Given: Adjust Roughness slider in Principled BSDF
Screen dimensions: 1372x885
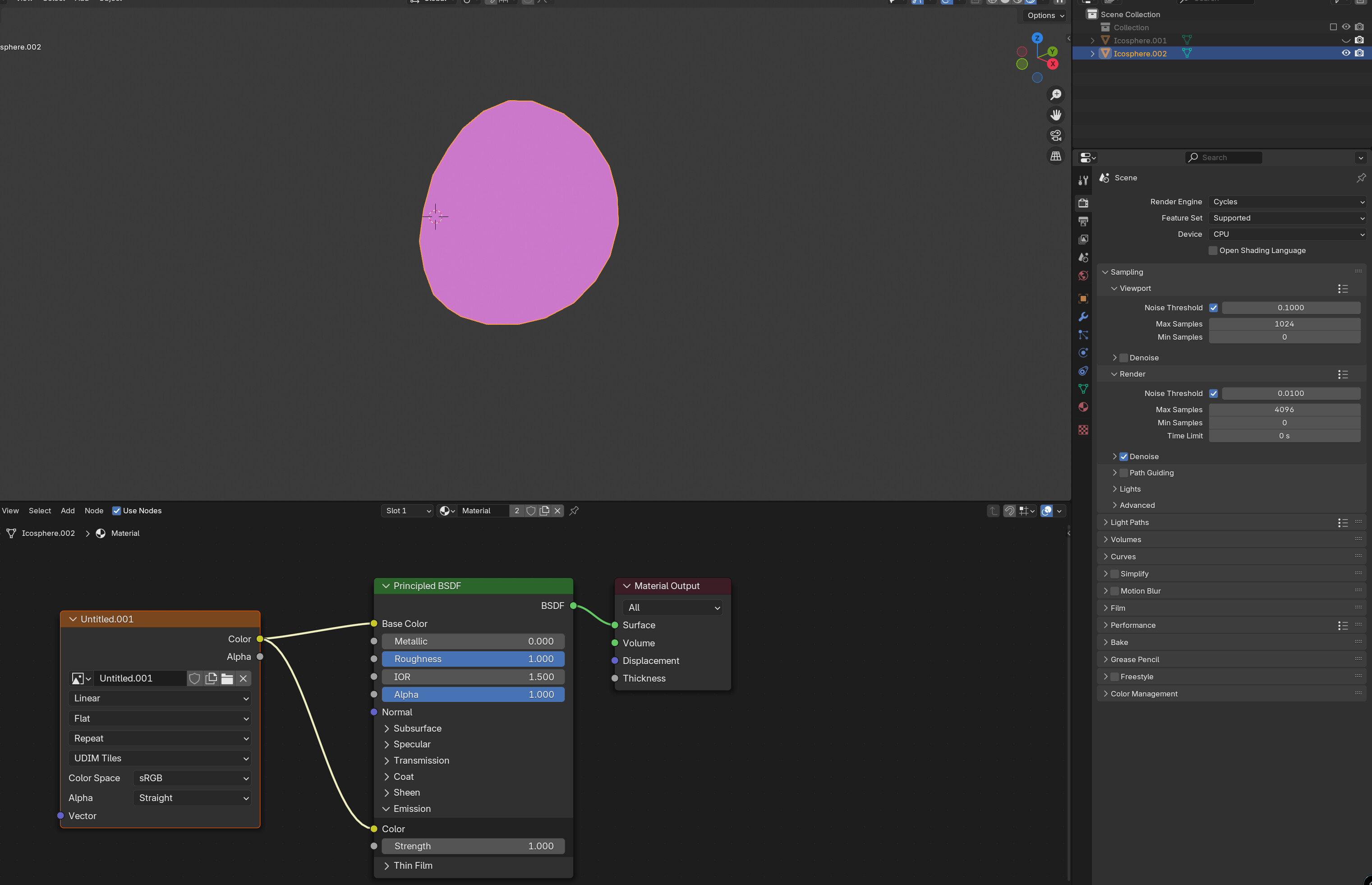Looking at the screenshot, I should (474, 659).
